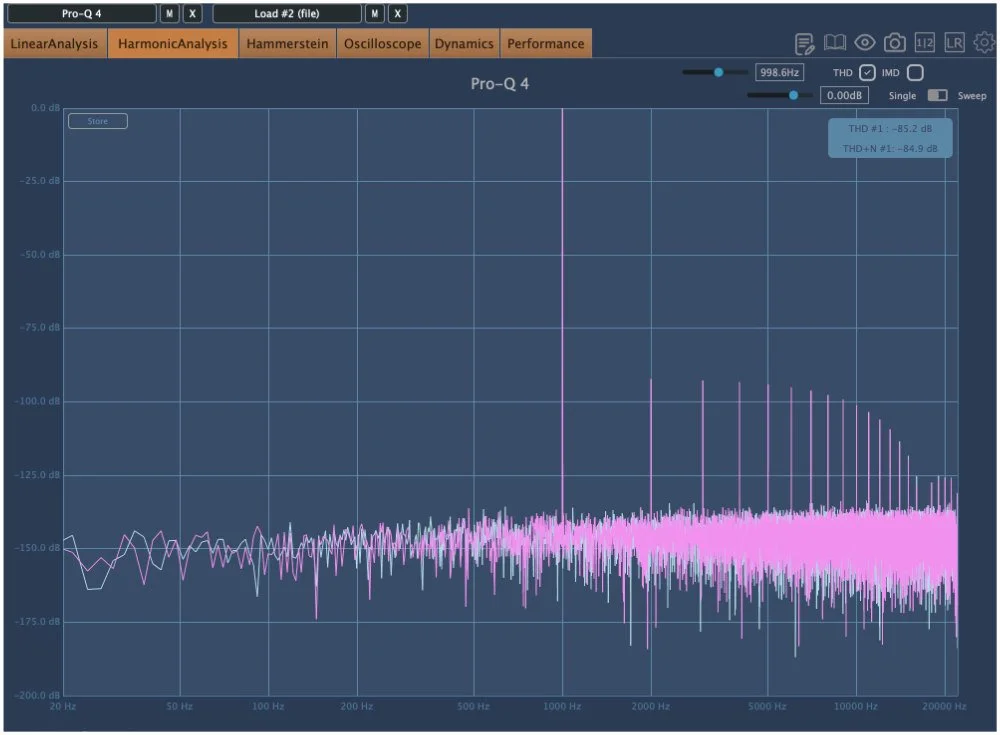1000x735 pixels.
Task: Click the frequency slider handle
Action: pyautogui.click(x=719, y=72)
